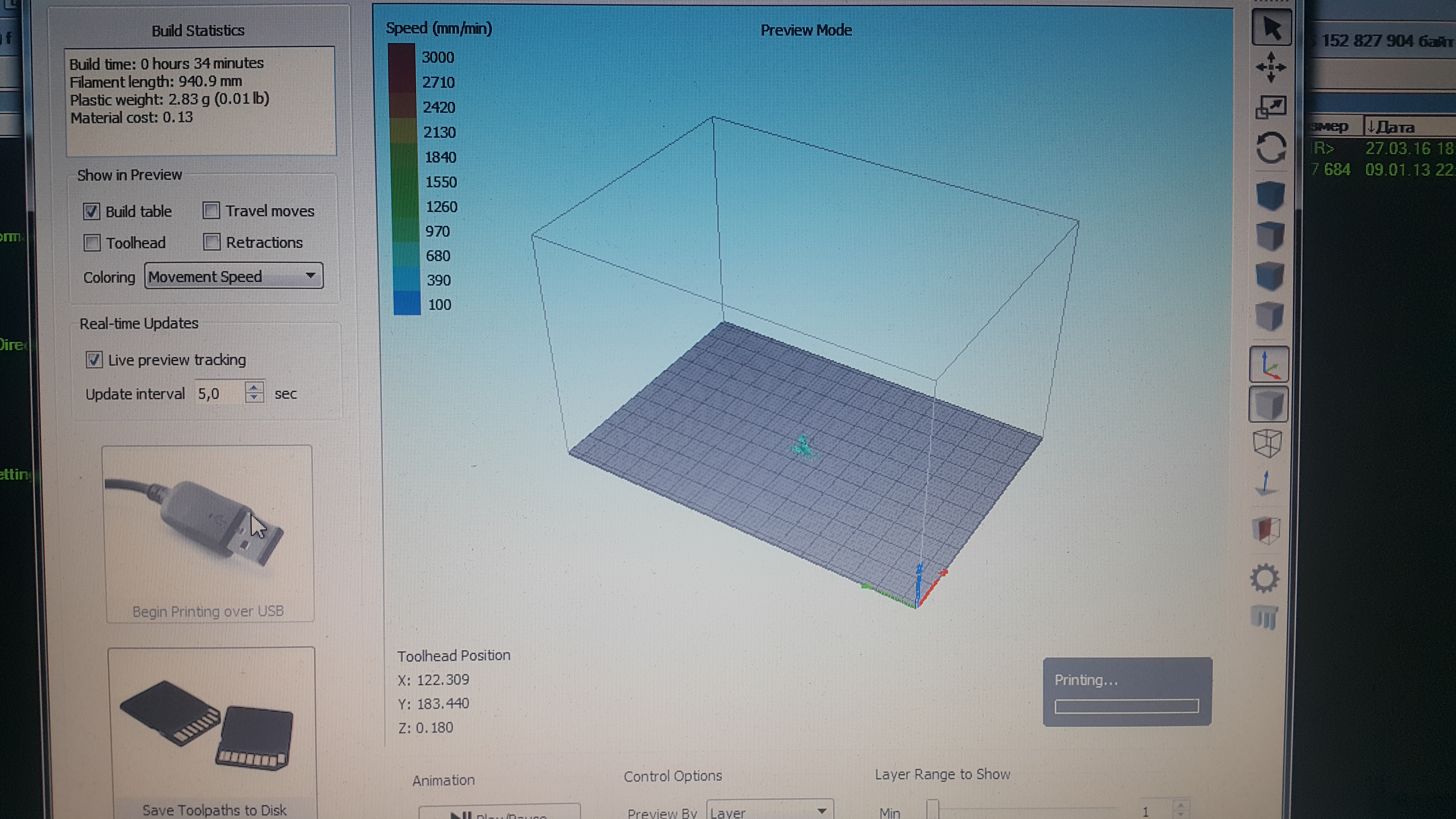Screen dimensions: 1456x819
Task: Enable the Travel moves checkbox
Action: click(x=211, y=210)
